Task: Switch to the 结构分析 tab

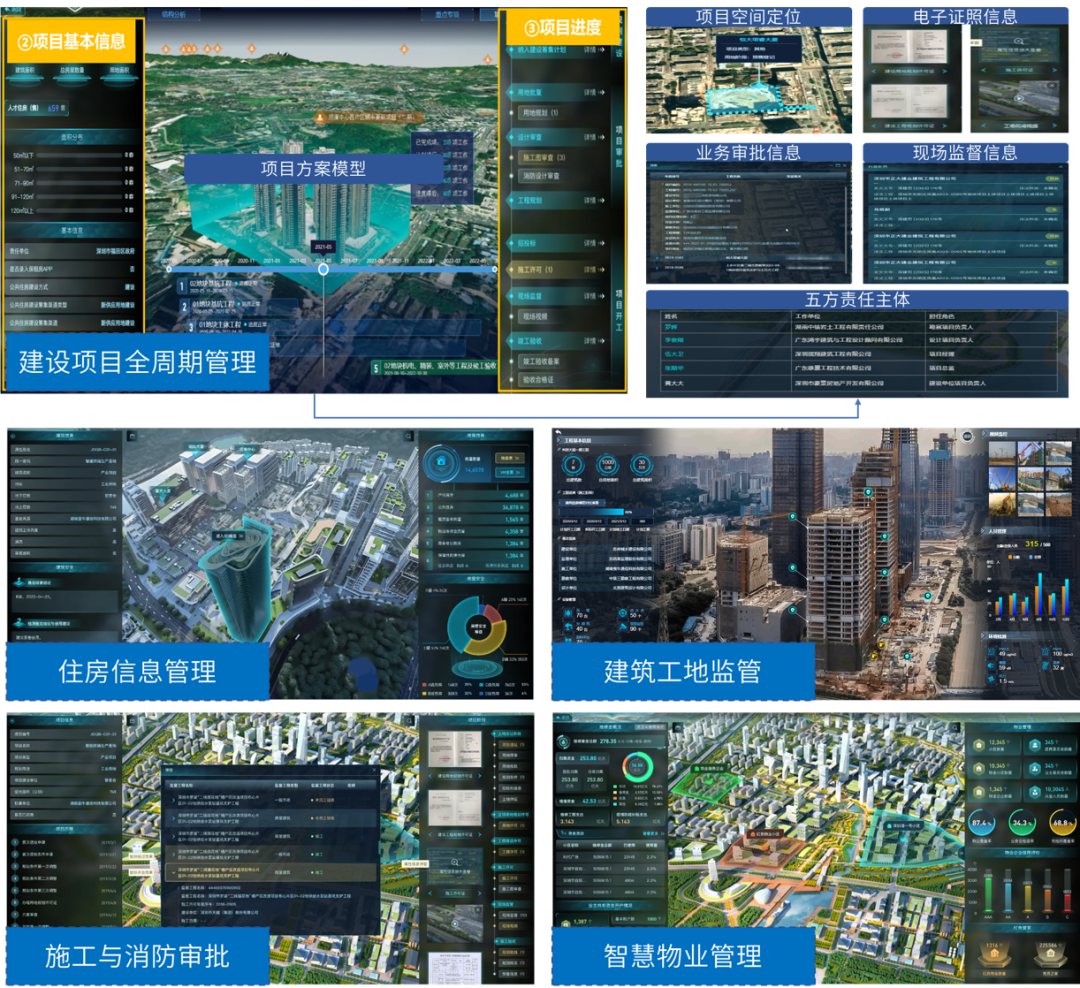Action: click(x=174, y=14)
